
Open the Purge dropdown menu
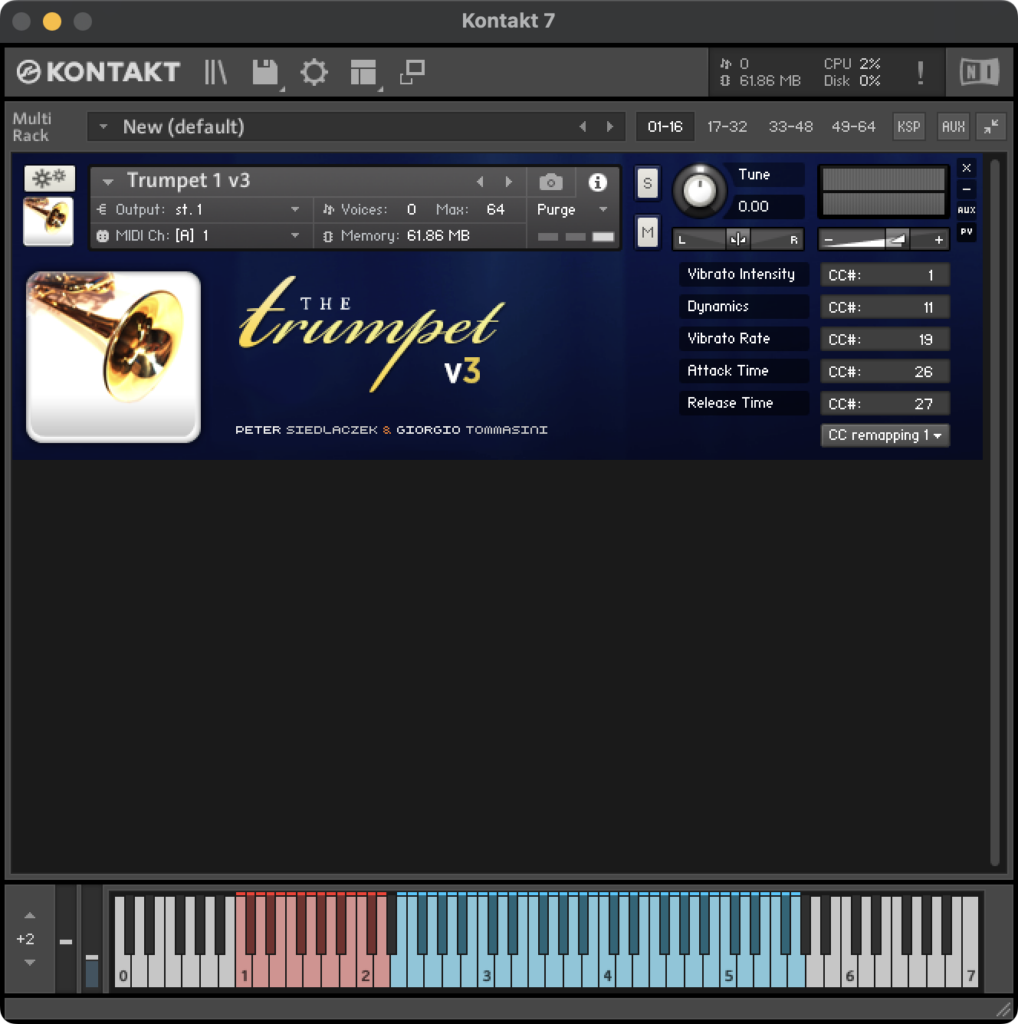tap(573, 210)
